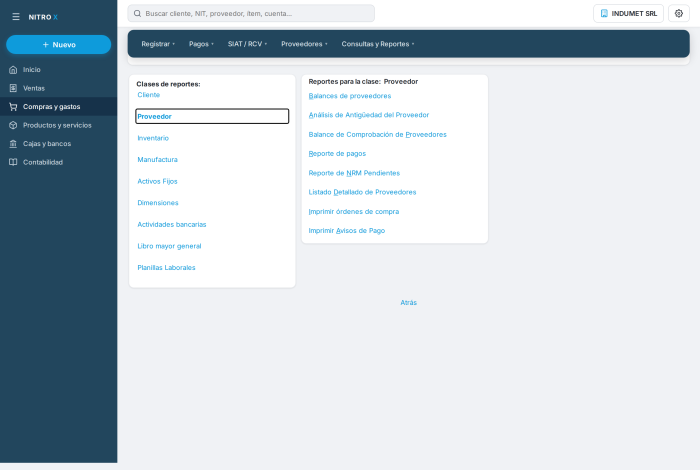Open Contabilidad section
The width and height of the screenshot is (700, 470).
(58, 162)
